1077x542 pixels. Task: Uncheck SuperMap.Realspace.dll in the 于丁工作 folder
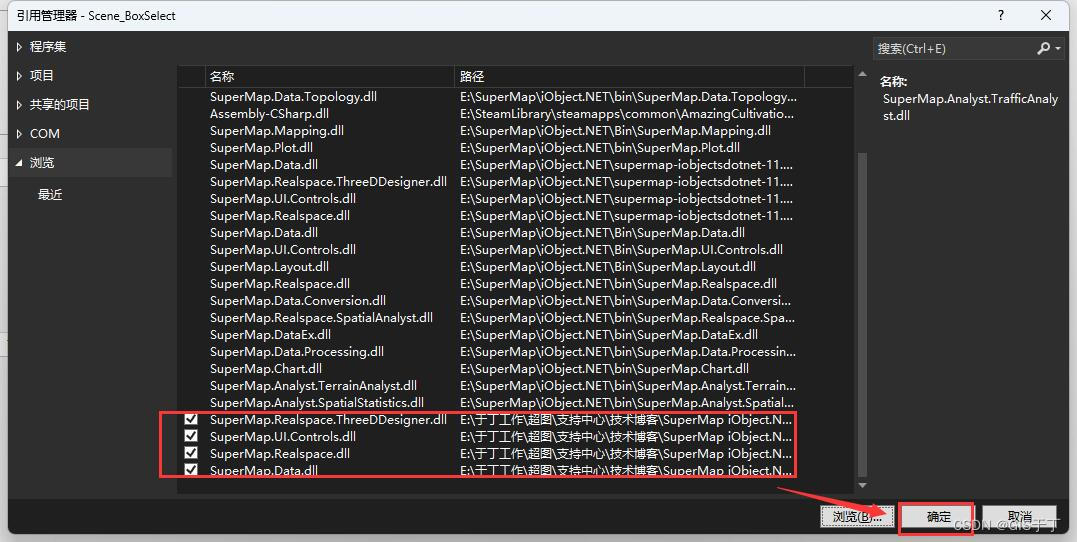click(x=191, y=453)
